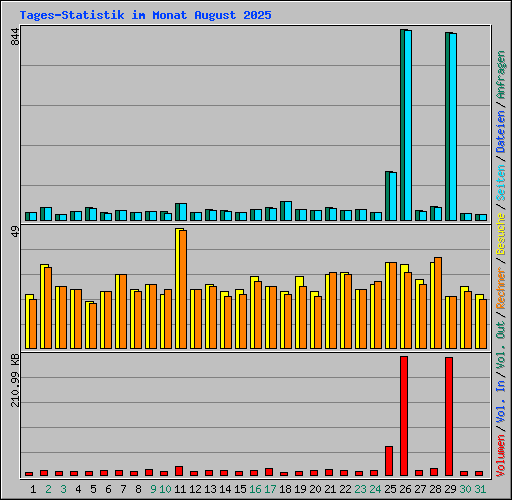The width and height of the screenshot is (512, 500).
Task: Click the 'Anfragen' legend label
Action: [x=501, y=75]
